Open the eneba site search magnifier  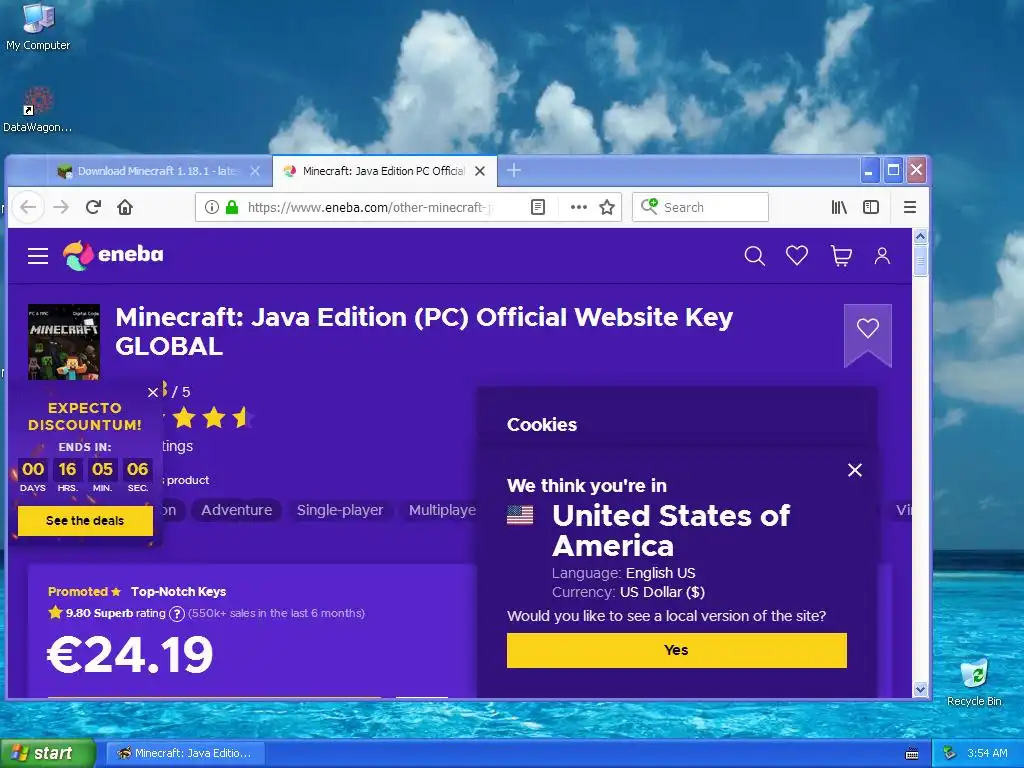[754, 255]
